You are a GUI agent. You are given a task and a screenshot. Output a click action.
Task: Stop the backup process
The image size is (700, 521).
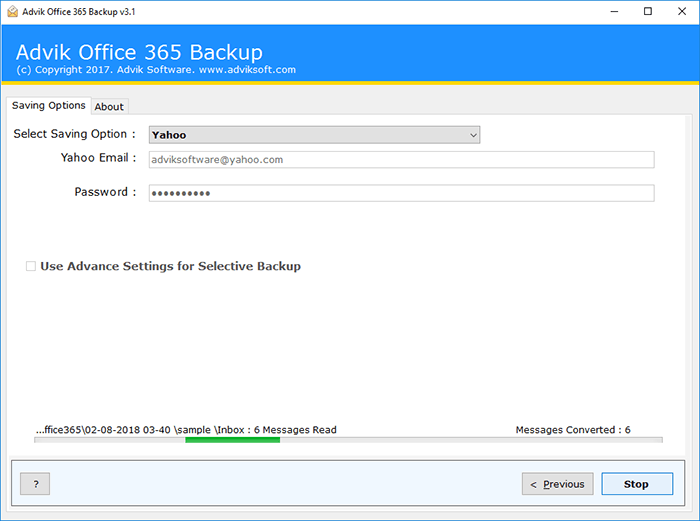[637, 484]
